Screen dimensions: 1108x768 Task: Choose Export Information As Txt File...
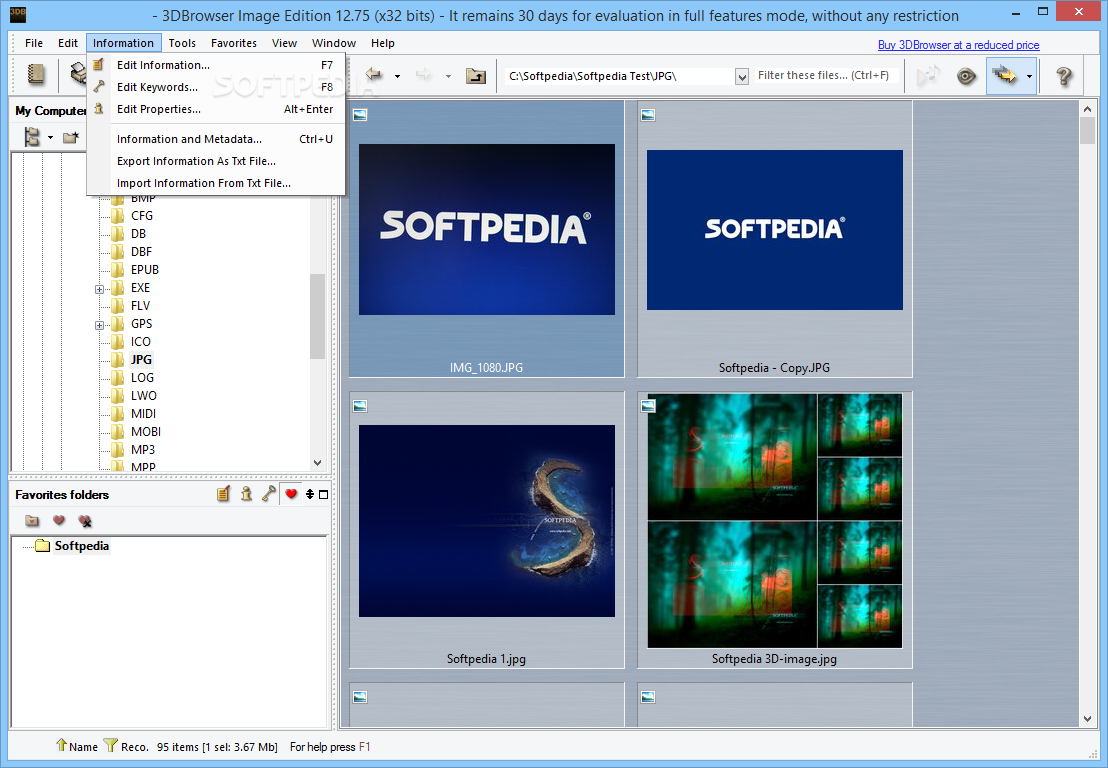(216, 161)
